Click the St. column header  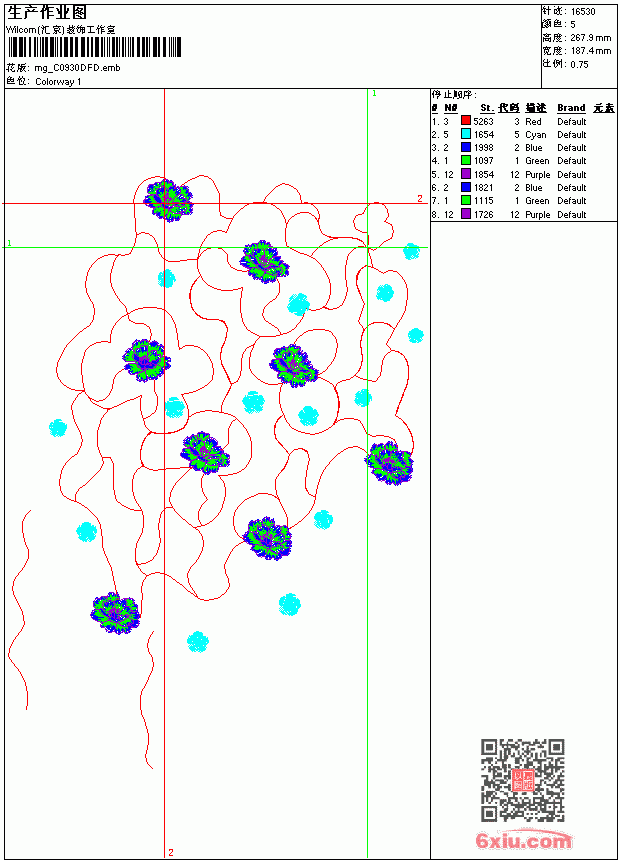487,108
